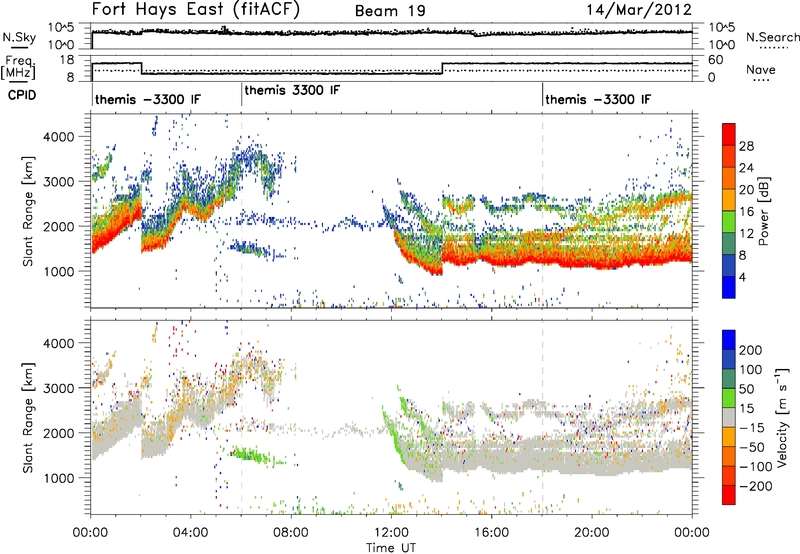Click the 'Velocity [m s-1]' color bar label

click(781, 417)
